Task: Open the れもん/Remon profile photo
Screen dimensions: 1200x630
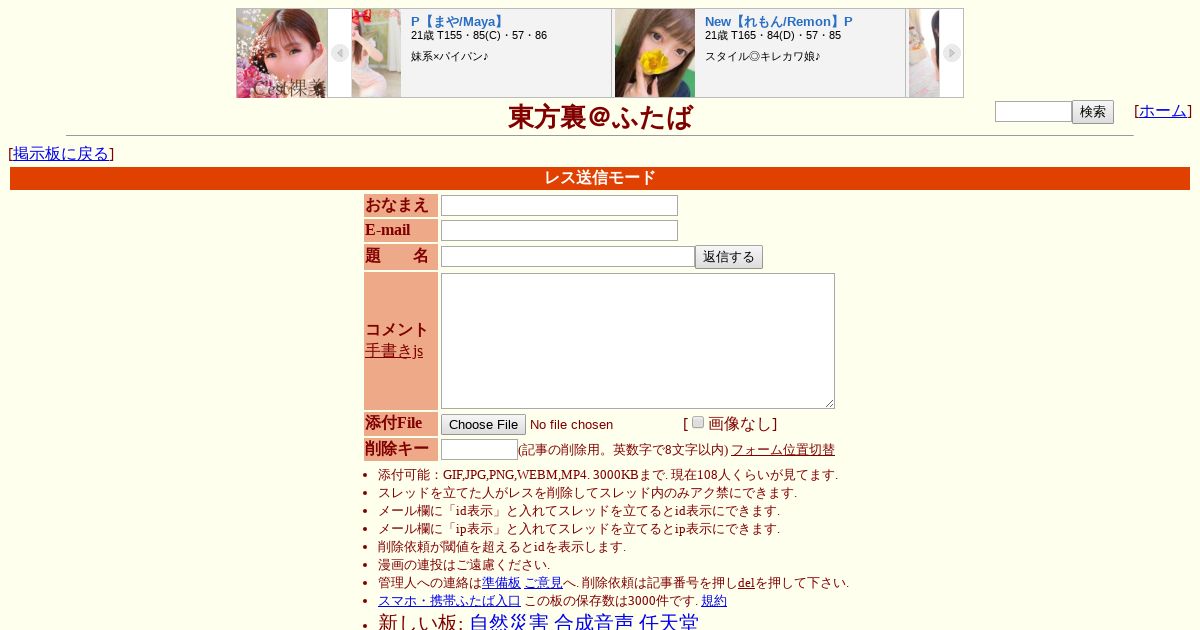Action: (655, 53)
